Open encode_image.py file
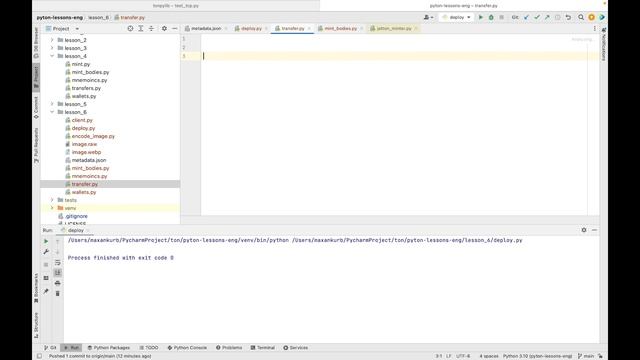The image size is (640, 360). pyautogui.click(x=93, y=136)
